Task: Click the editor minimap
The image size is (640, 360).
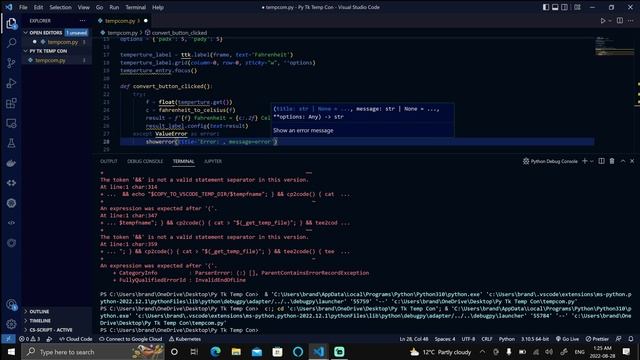Action: pyautogui.click(x=614, y=47)
